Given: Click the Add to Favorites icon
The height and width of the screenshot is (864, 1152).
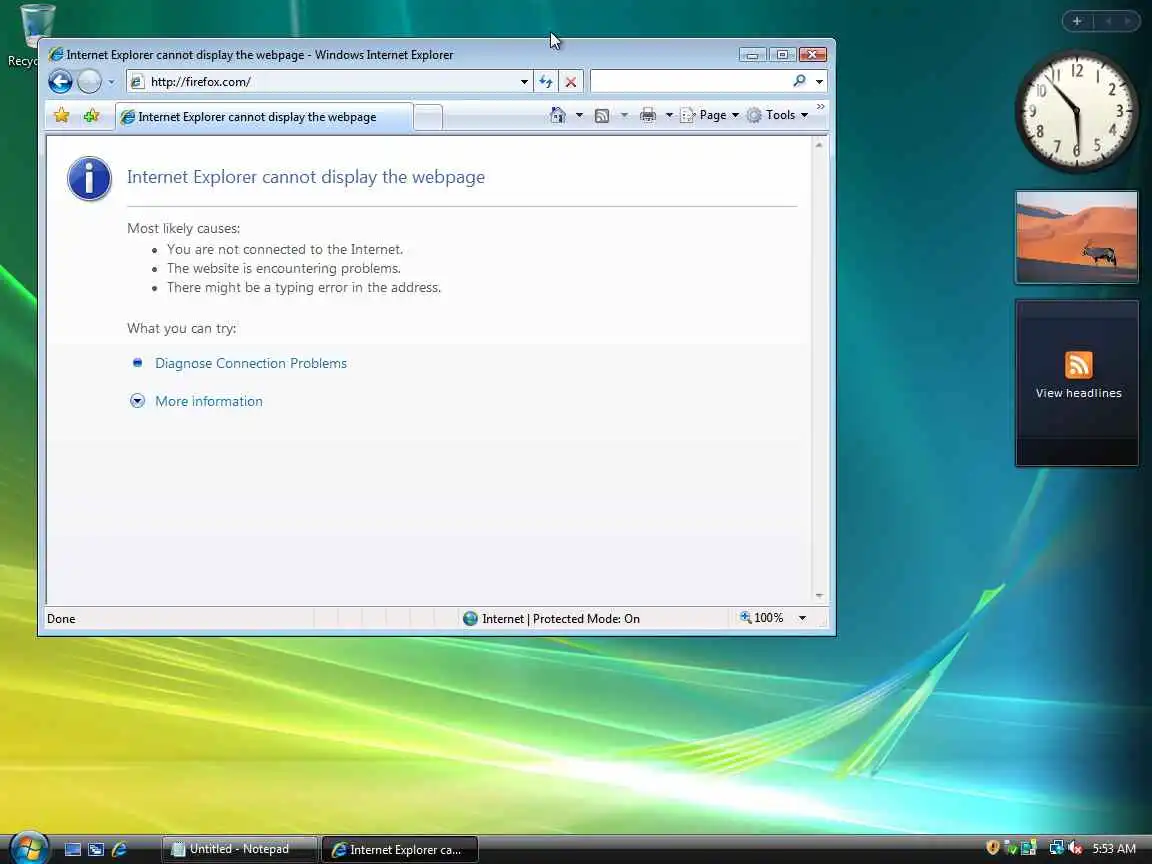Looking at the screenshot, I should (x=91, y=115).
